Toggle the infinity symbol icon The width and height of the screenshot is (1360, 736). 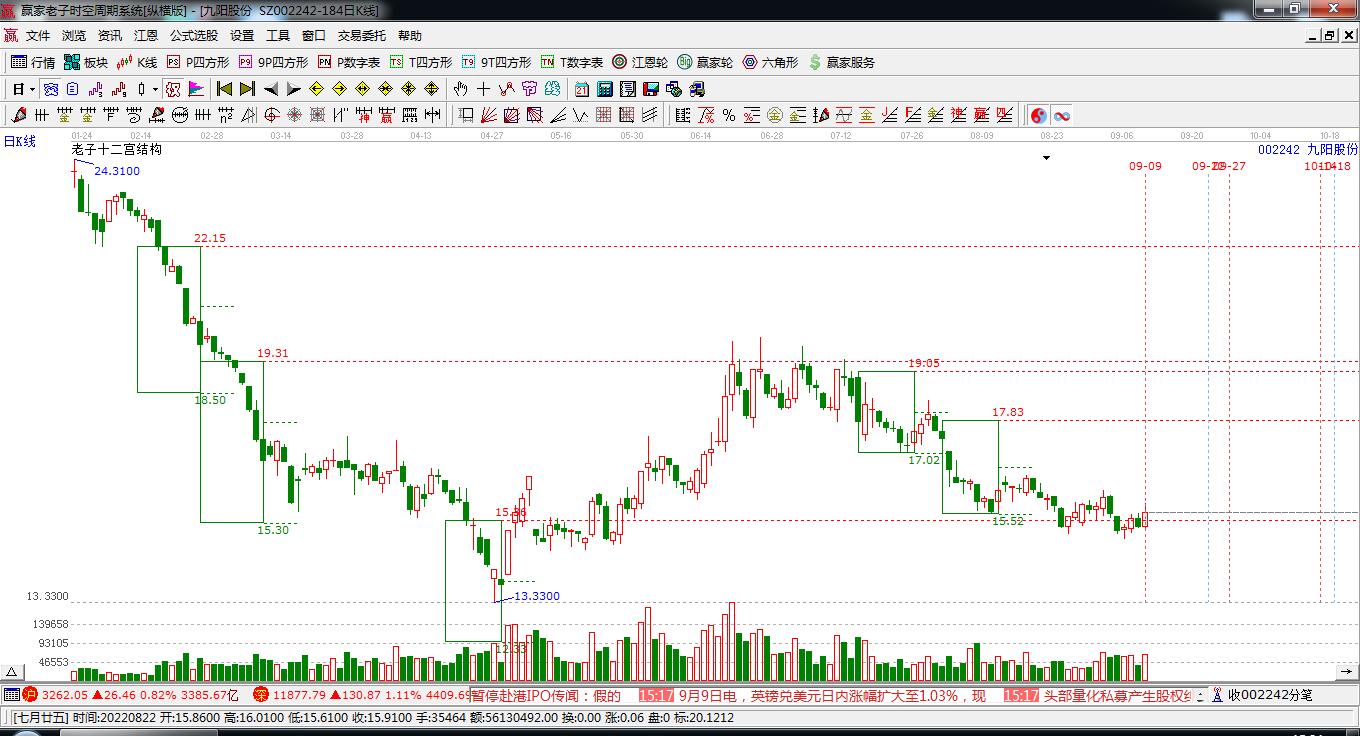tap(1062, 115)
